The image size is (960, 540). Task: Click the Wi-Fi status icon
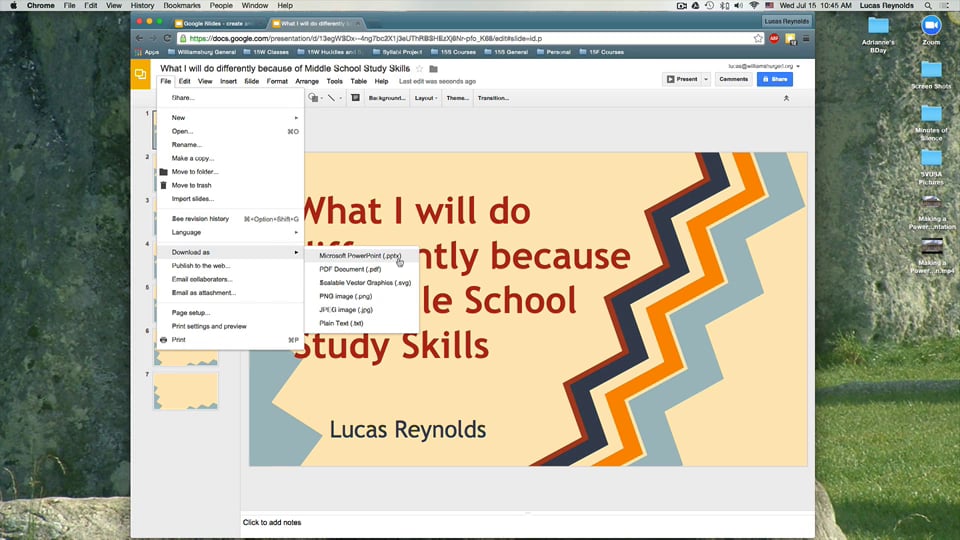[754, 6]
